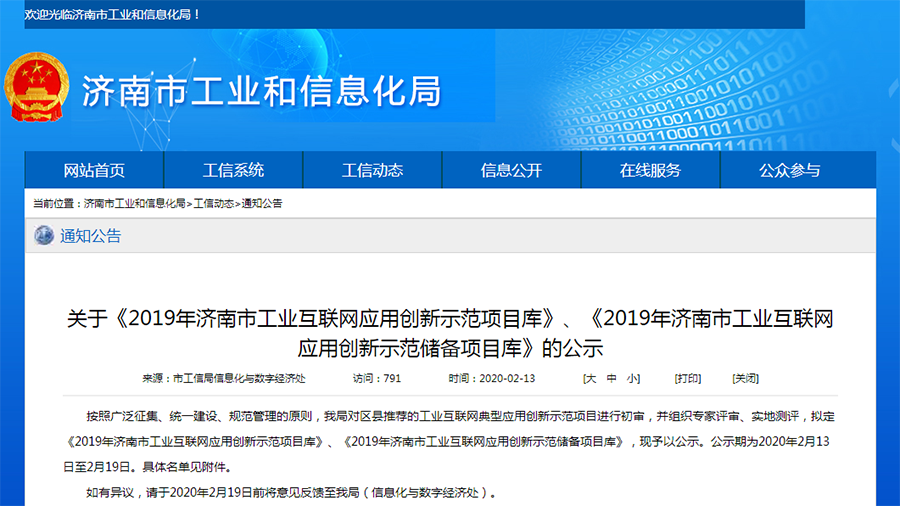900x506 pixels.
Task: Click the 关闭 close page link
Action: tap(745, 379)
